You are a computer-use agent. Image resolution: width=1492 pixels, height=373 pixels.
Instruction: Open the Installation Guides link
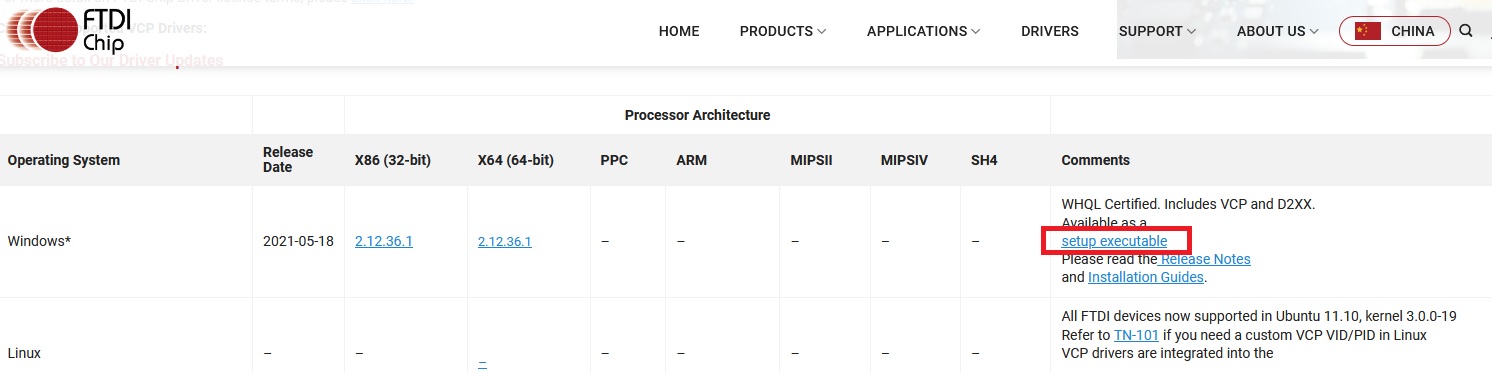click(1146, 277)
